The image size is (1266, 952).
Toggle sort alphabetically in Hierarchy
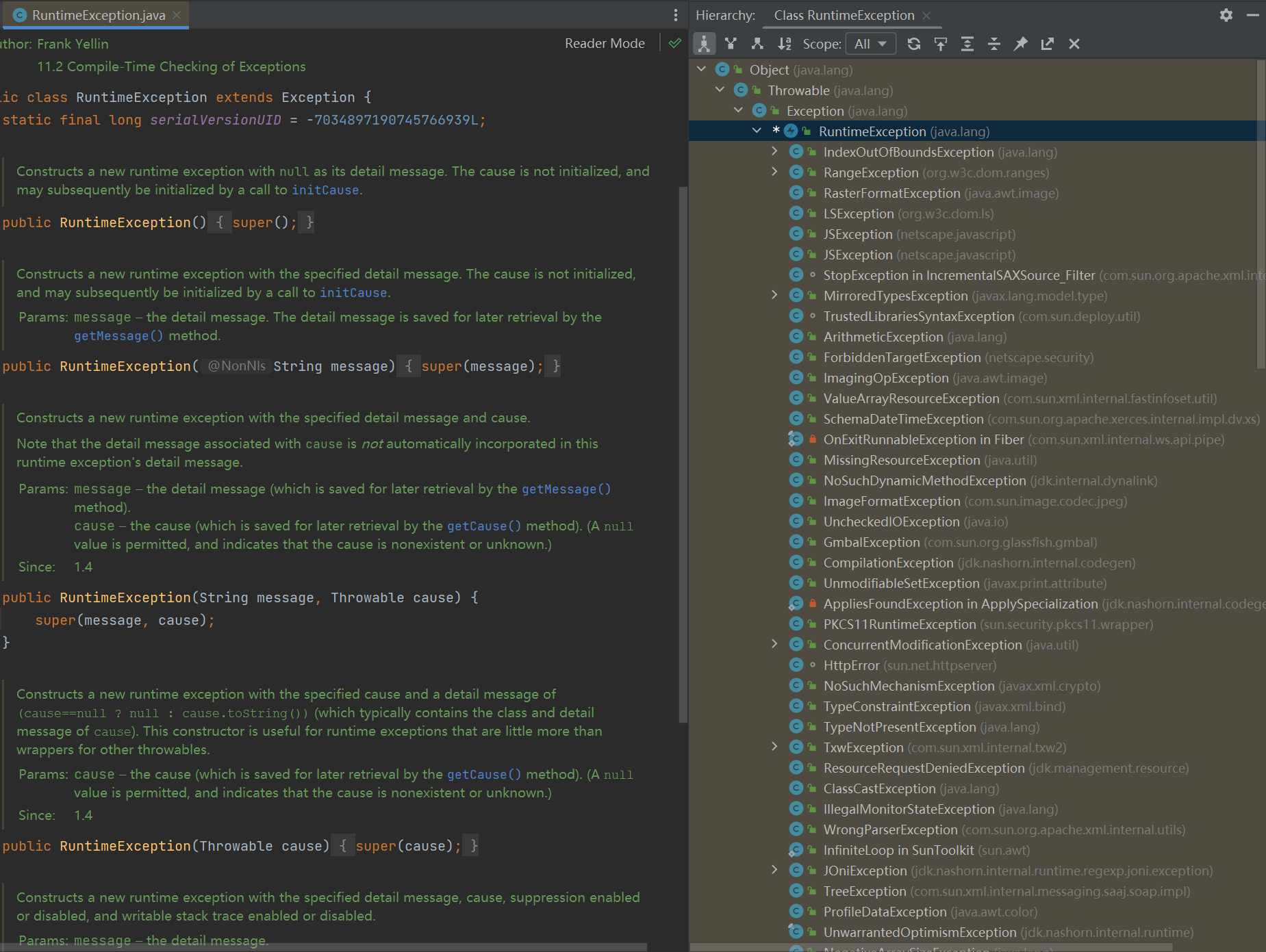coord(784,44)
